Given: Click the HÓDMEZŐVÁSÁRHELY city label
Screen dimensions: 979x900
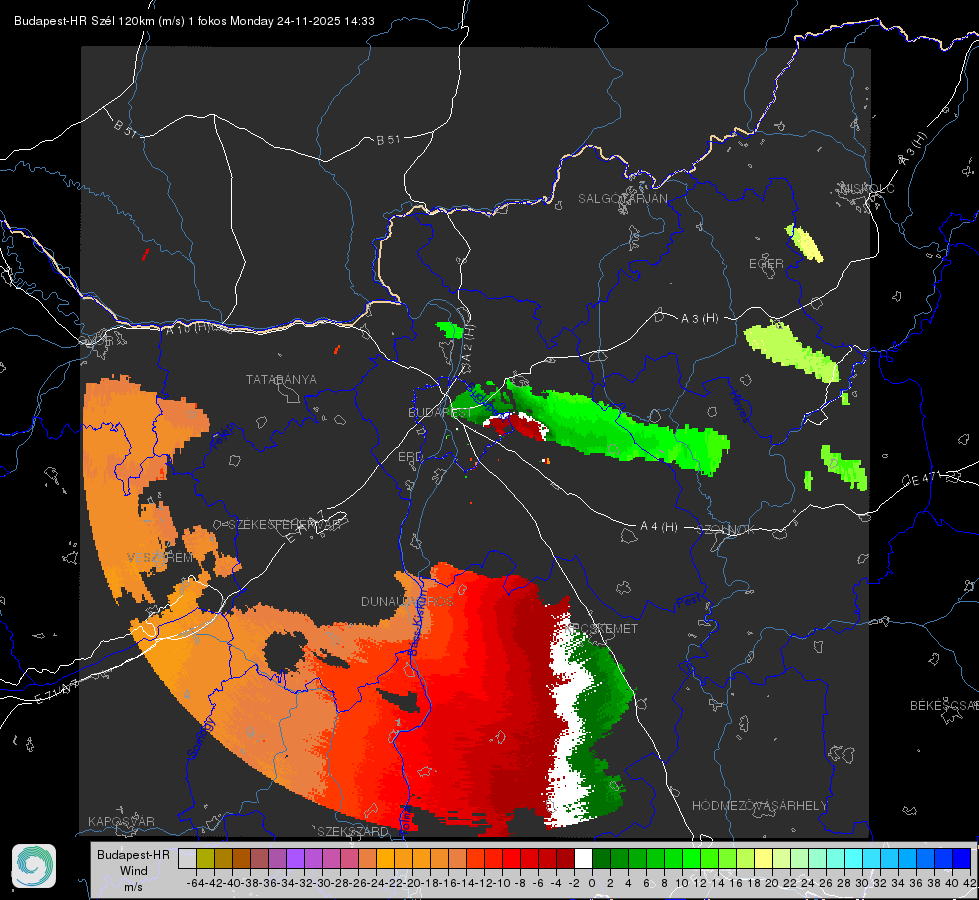Looking at the screenshot, I should pos(759,806).
